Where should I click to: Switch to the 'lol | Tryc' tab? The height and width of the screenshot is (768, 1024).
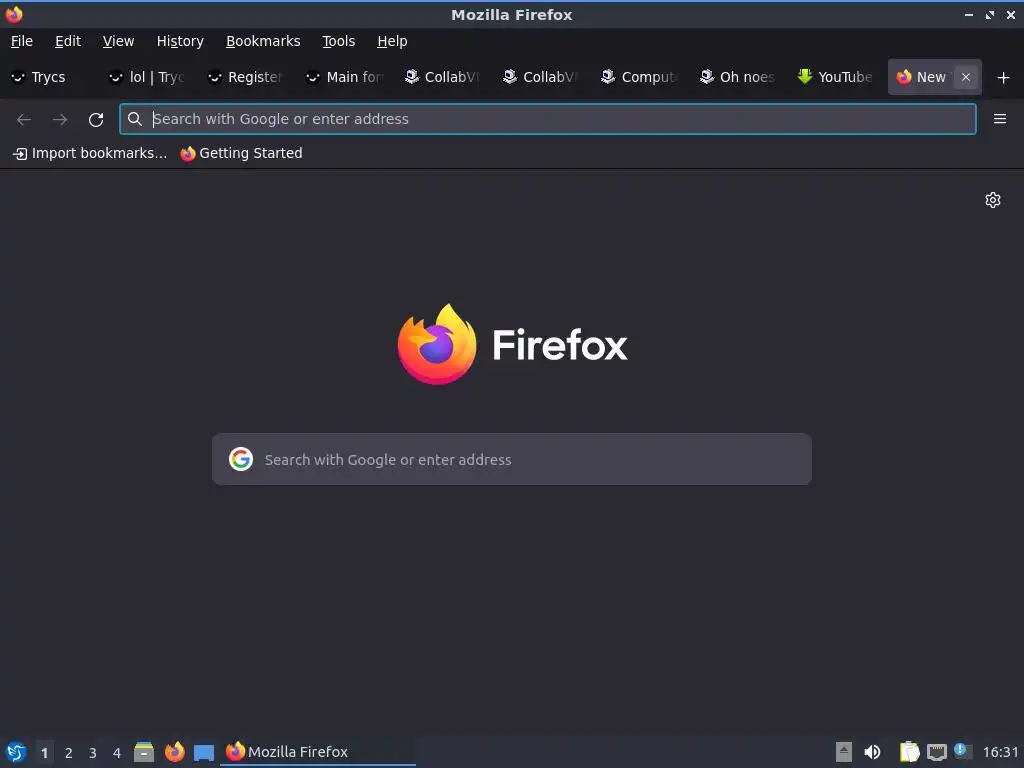(x=149, y=77)
